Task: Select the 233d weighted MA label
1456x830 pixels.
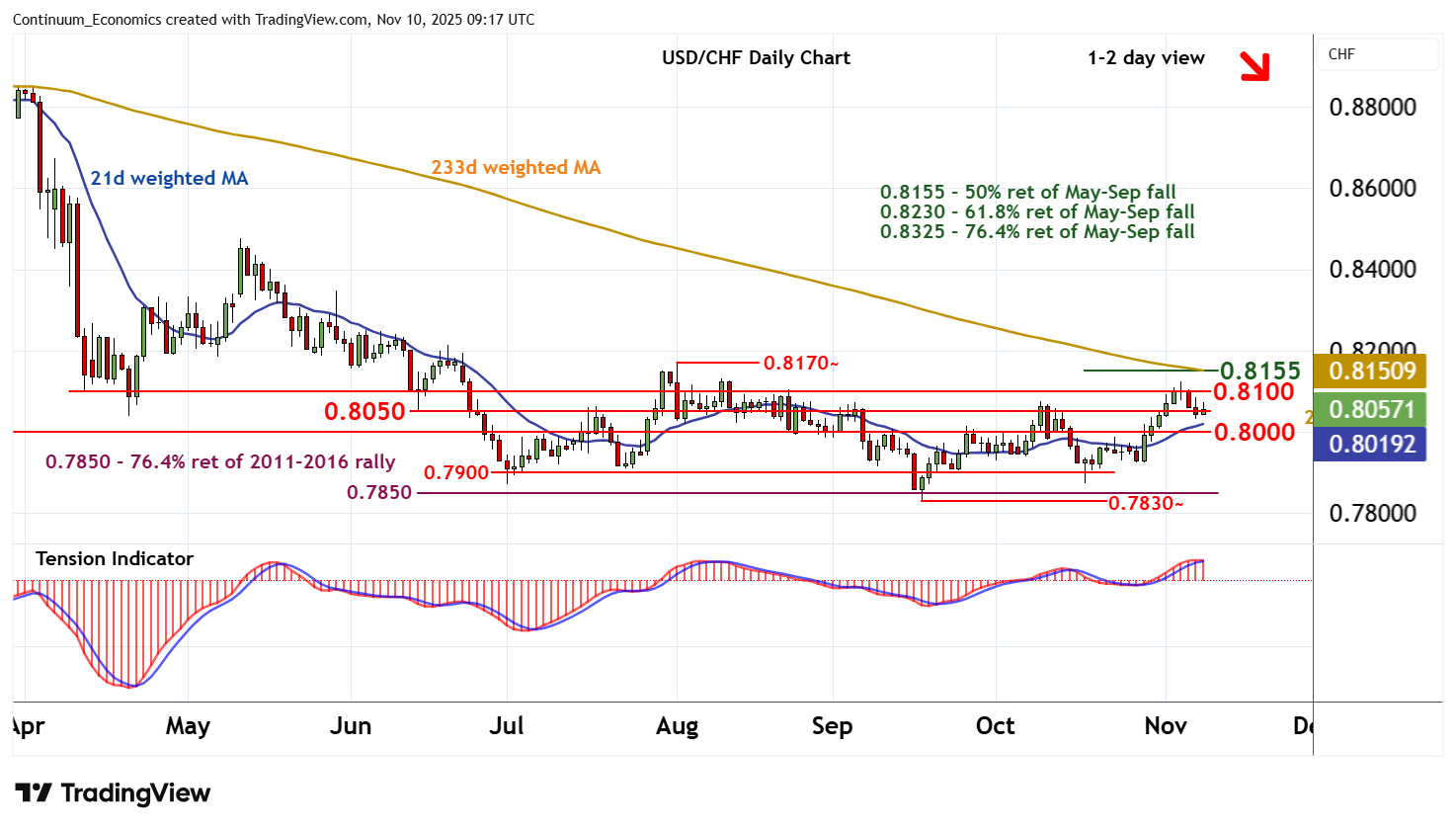Action: [516, 167]
